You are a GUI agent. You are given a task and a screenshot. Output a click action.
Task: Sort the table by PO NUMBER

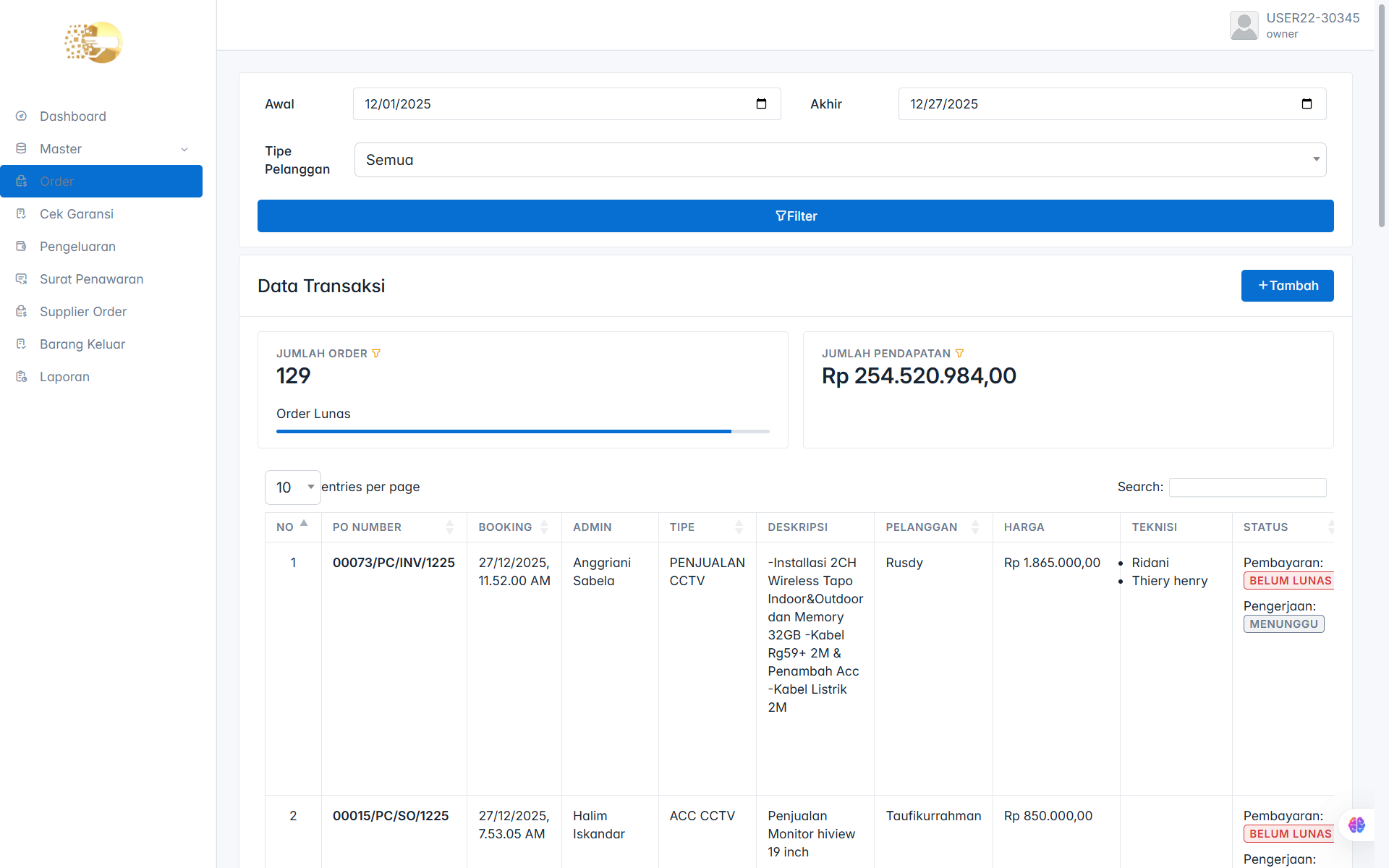451,527
